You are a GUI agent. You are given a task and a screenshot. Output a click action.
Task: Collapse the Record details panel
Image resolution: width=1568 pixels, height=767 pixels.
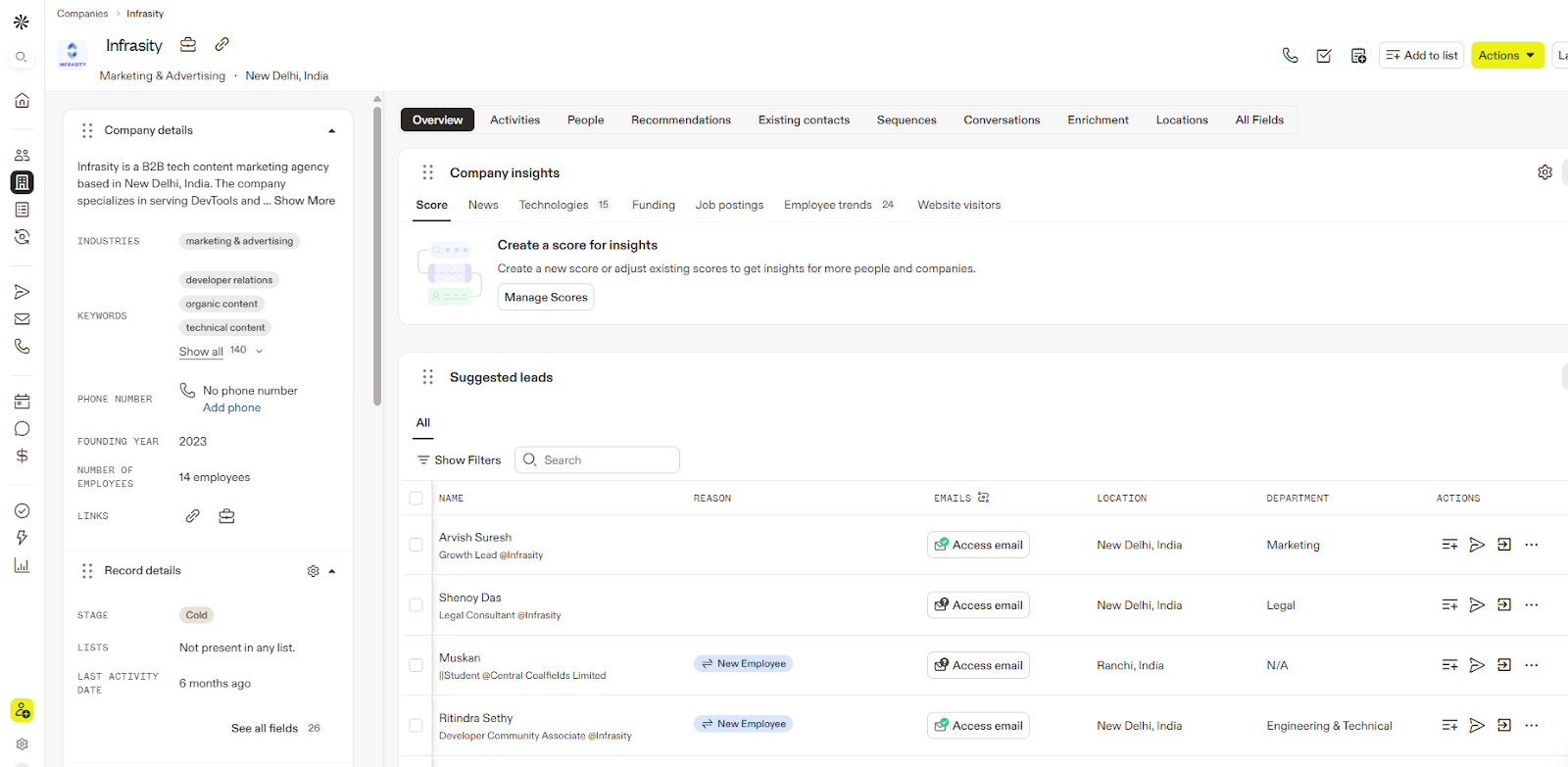[332, 571]
